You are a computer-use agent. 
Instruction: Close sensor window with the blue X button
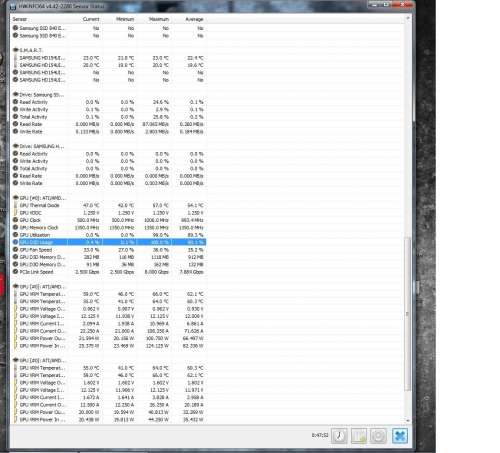(400, 436)
